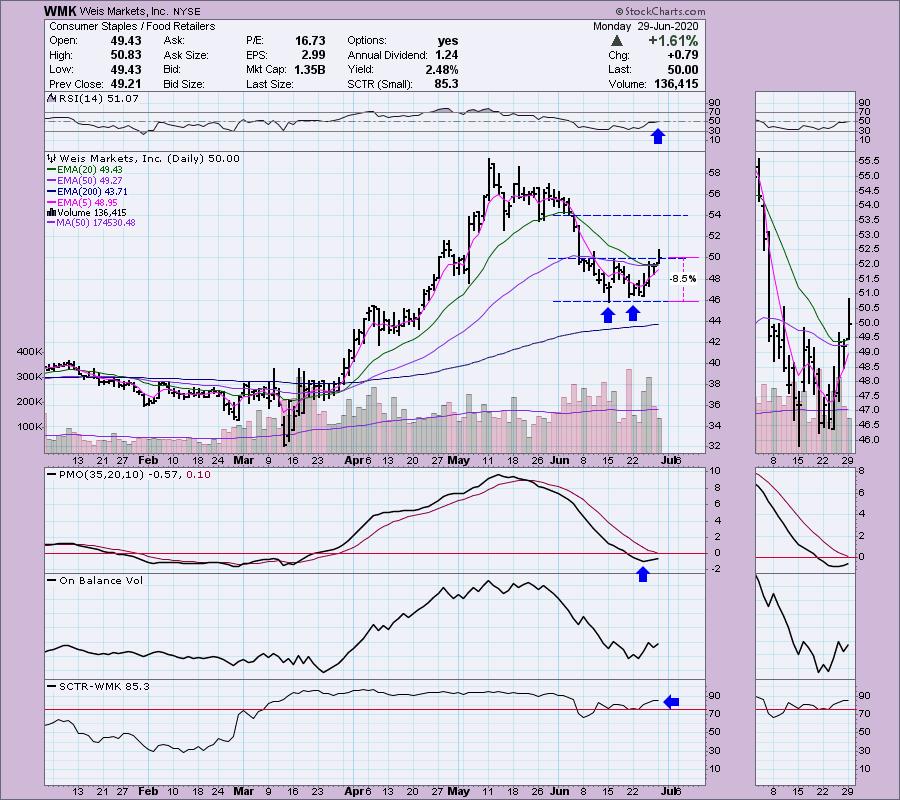Image resolution: width=900 pixels, height=800 pixels.
Task: Click the -8.5% measurement label on the chart
Action: [683, 279]
